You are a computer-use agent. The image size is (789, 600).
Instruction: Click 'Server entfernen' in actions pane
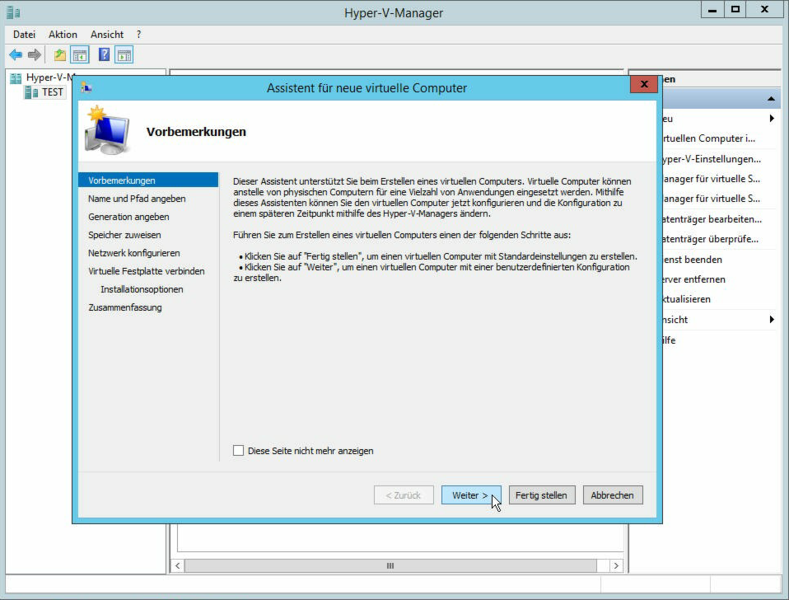[694, 279]
